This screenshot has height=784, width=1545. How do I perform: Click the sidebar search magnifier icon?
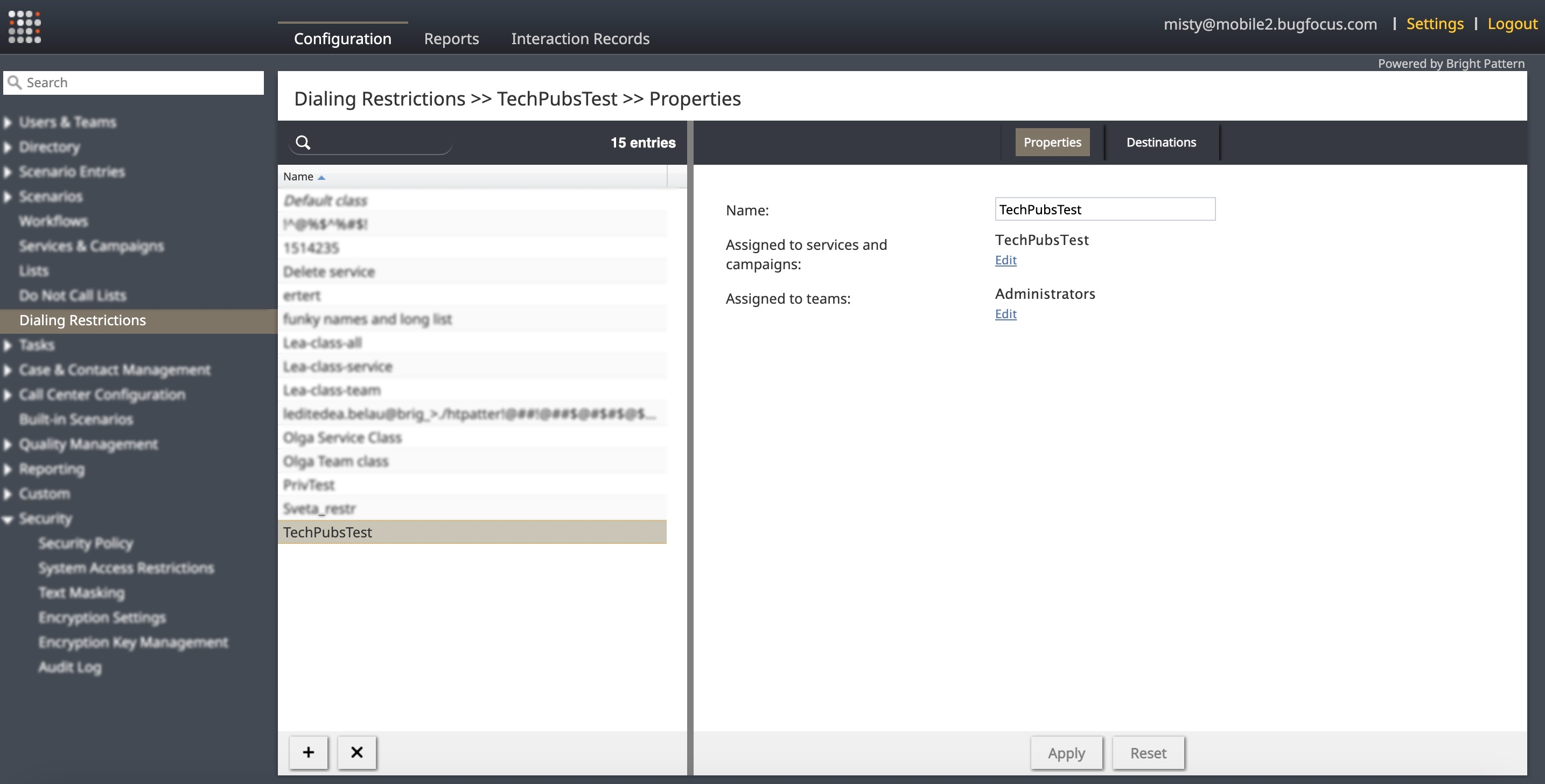pyautogui.click(x=15, y=83)
